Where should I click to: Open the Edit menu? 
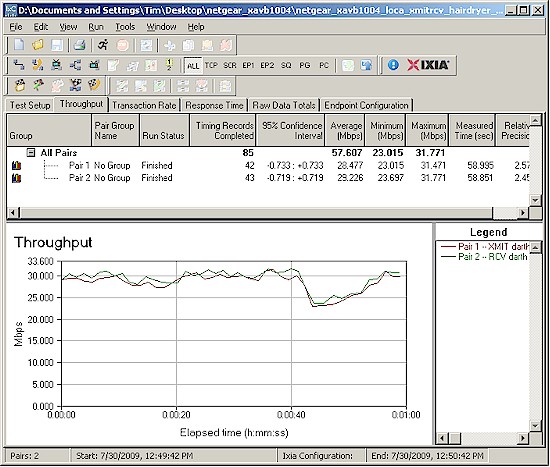pos(41,27)
